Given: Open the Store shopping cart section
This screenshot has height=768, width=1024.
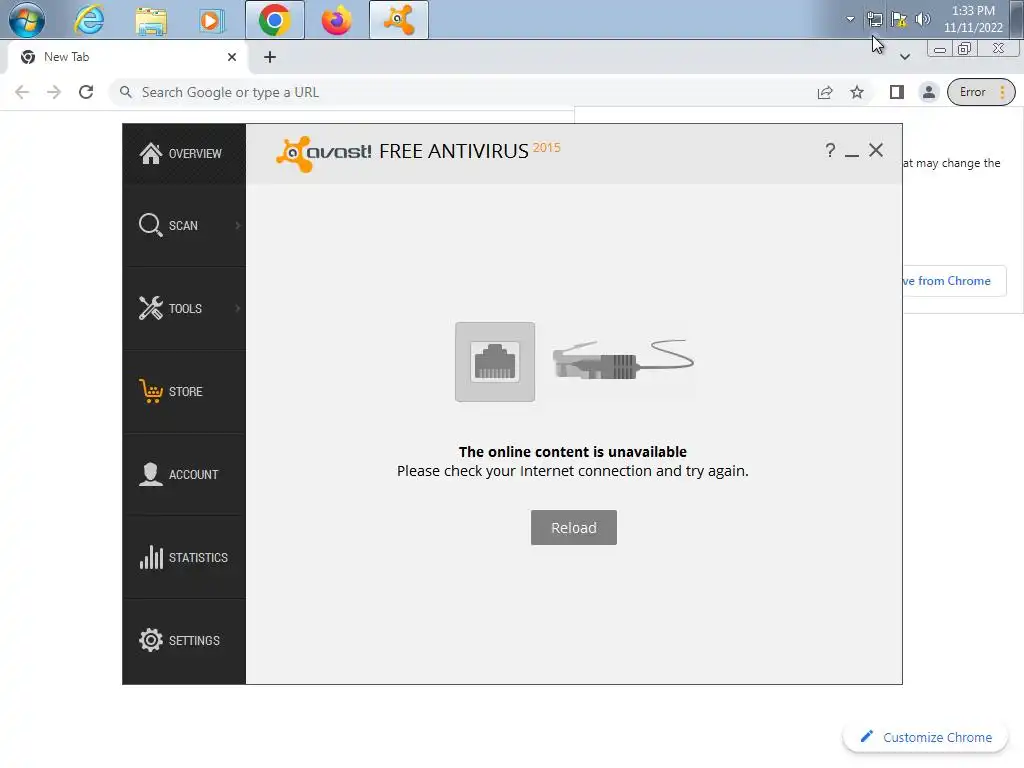Looking at the screenshot, I should coord(184,391).
